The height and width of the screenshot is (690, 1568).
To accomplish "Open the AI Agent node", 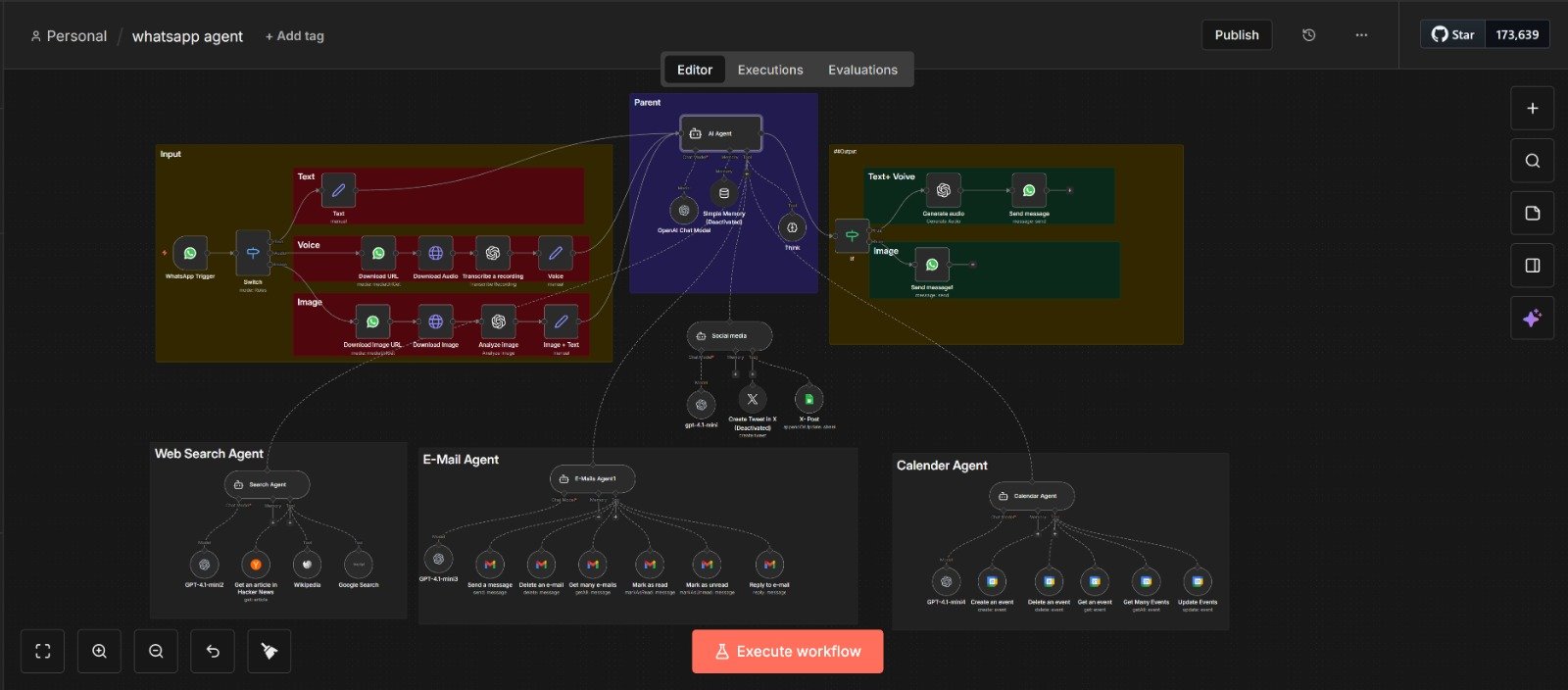I will click(721, 133).
